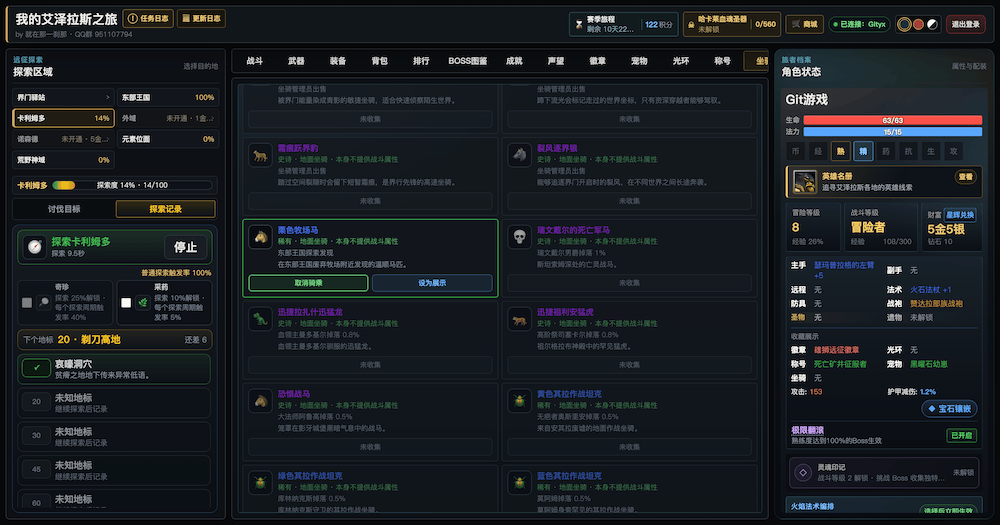
Task: Click the 设为展示 button
Action: tap(432, 283)
